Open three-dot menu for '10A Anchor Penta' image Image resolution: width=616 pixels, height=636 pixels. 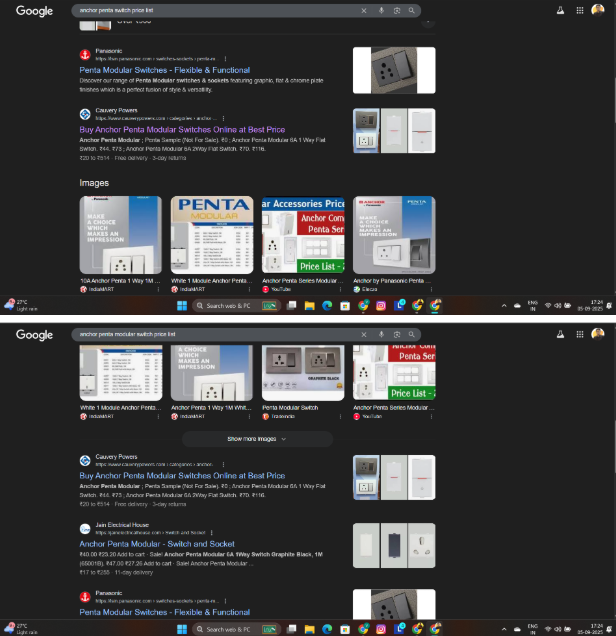[x=158, y=289]
